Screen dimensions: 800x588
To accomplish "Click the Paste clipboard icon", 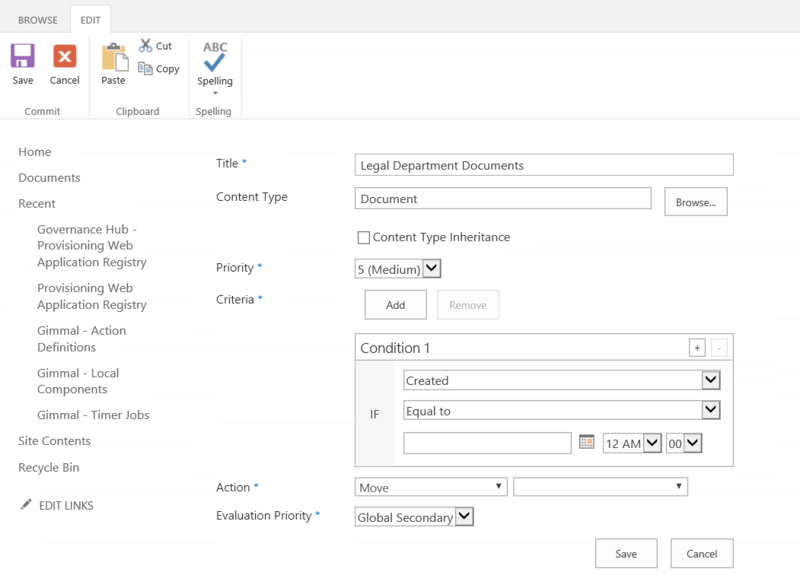I will click(113, 57).
